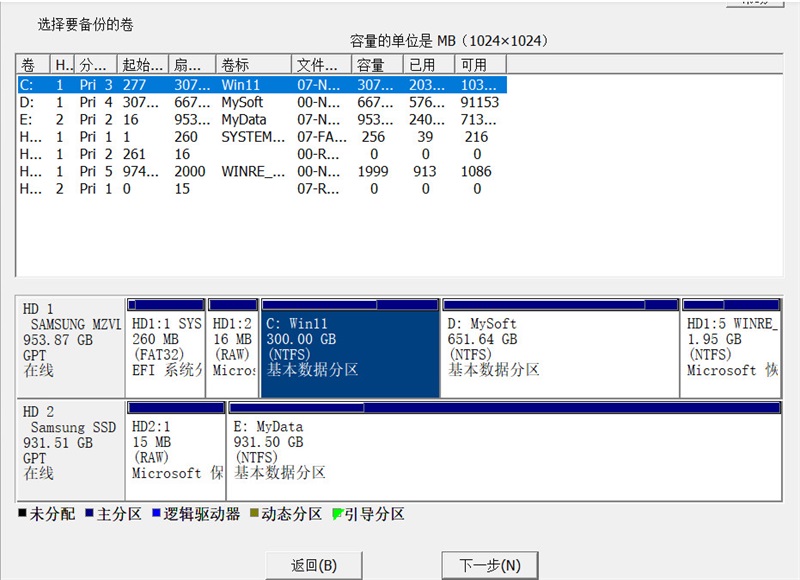Sort by the 扇 sectors column header

(x=192, y=65)
